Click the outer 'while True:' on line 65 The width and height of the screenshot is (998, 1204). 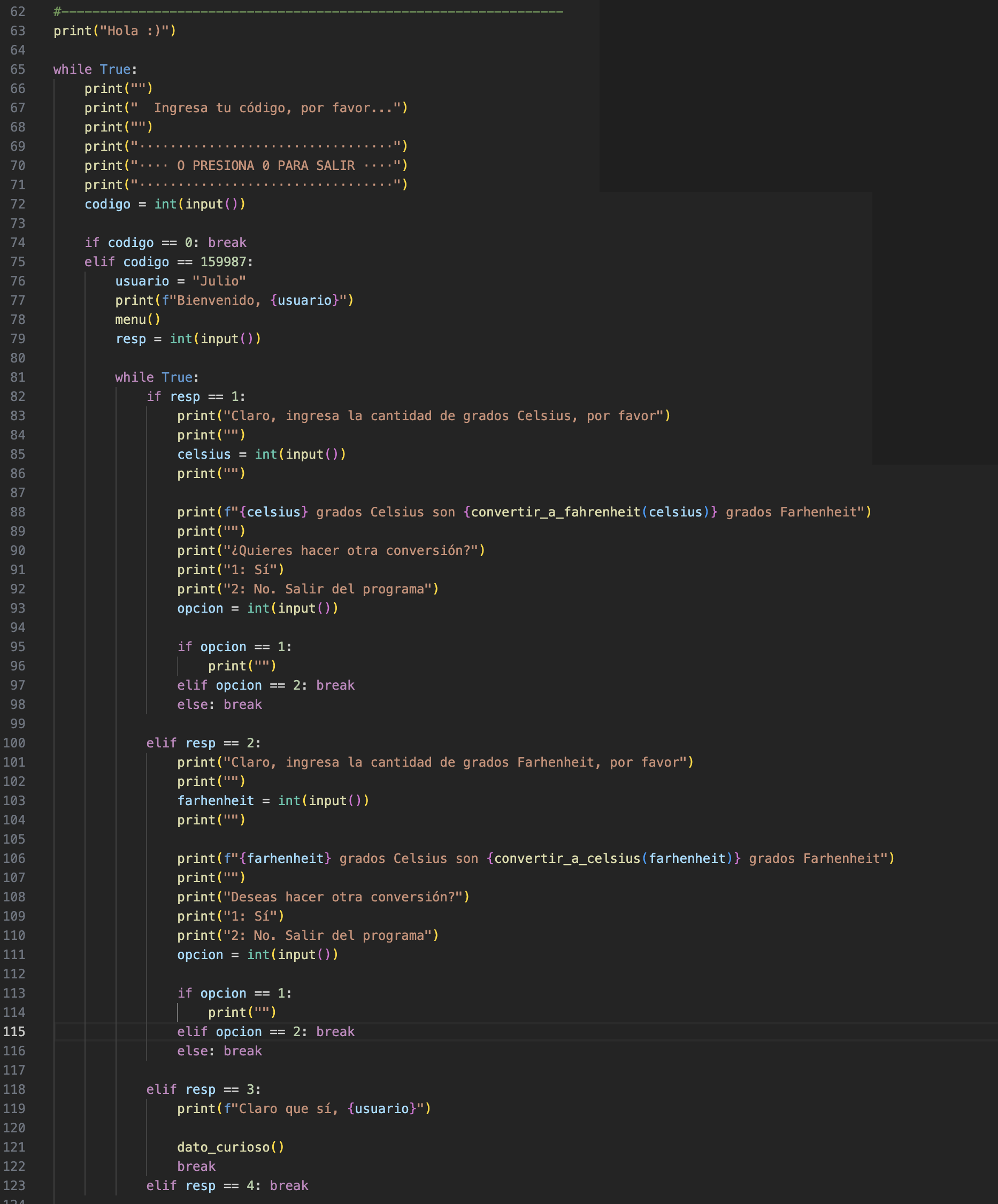click(x=95, y=70)
